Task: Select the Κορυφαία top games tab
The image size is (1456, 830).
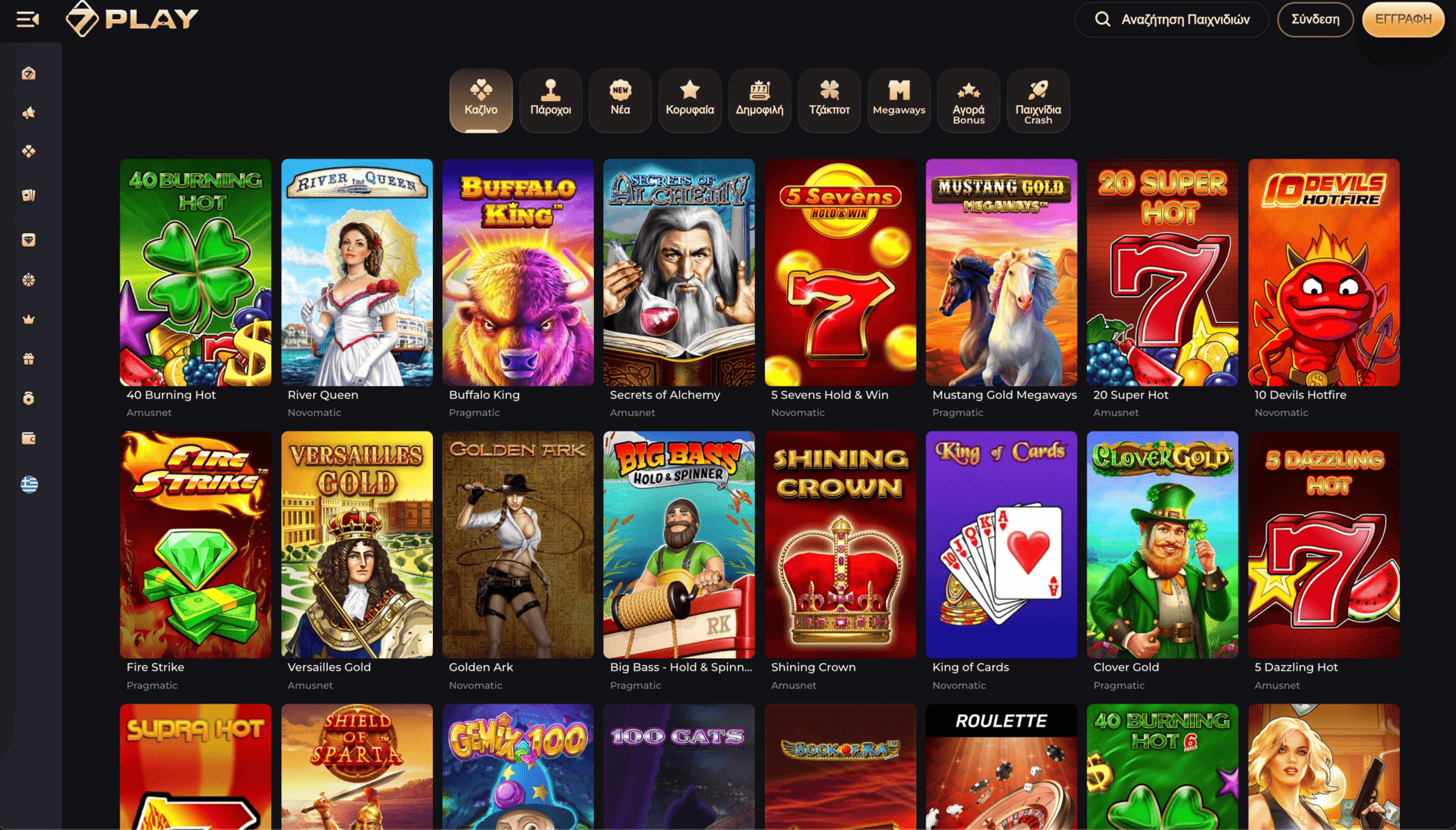Action: (690, 100)
